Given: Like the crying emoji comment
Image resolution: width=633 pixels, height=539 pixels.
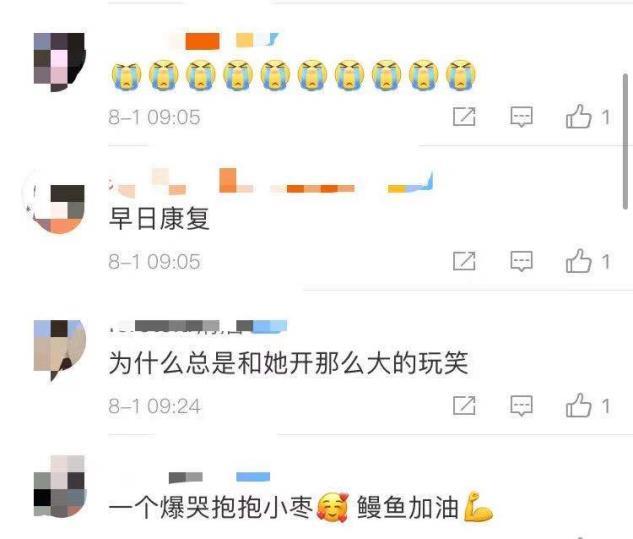Looking at the screenshot, I should [x=578, y=116].
